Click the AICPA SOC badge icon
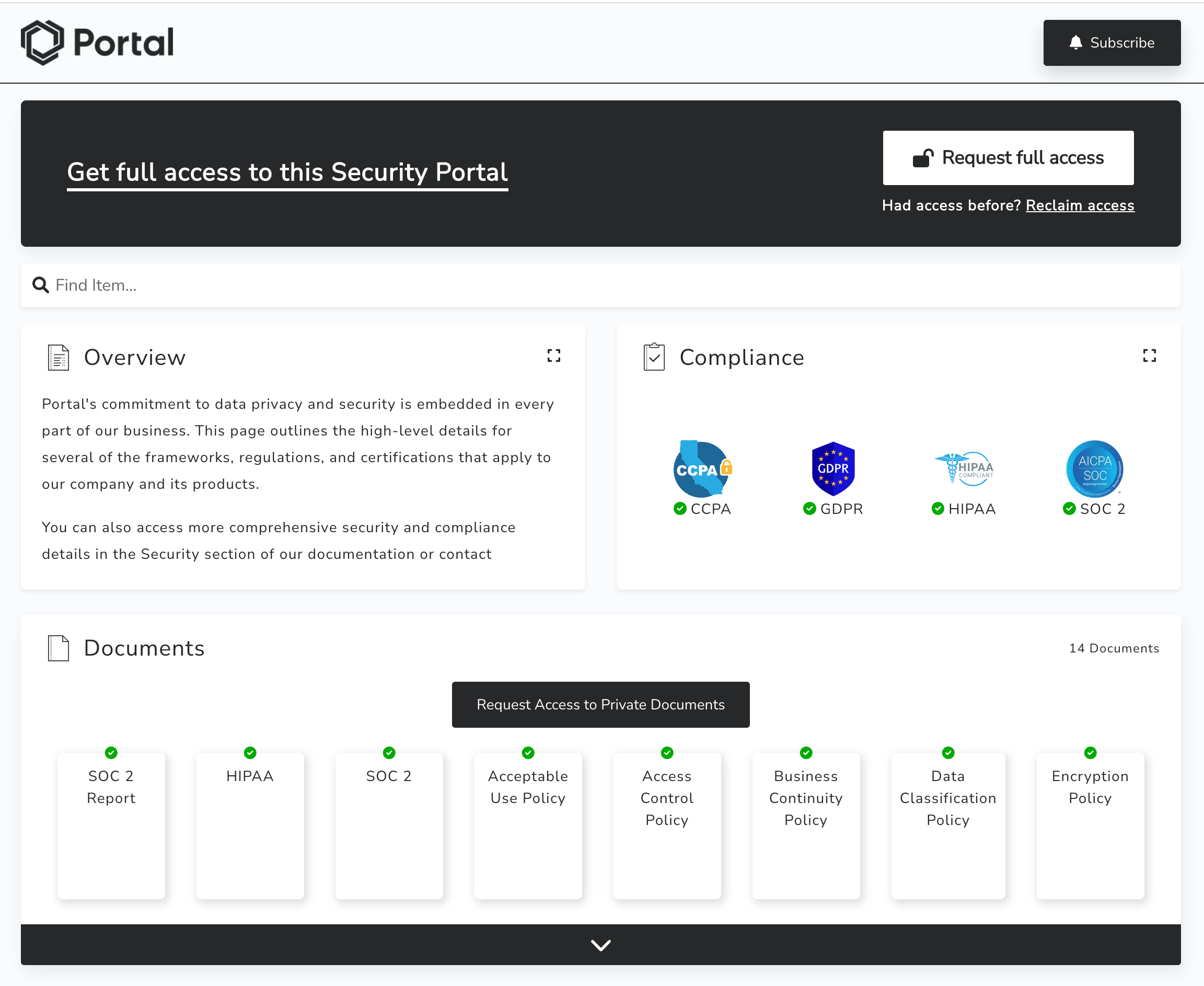 (1094, 468)
